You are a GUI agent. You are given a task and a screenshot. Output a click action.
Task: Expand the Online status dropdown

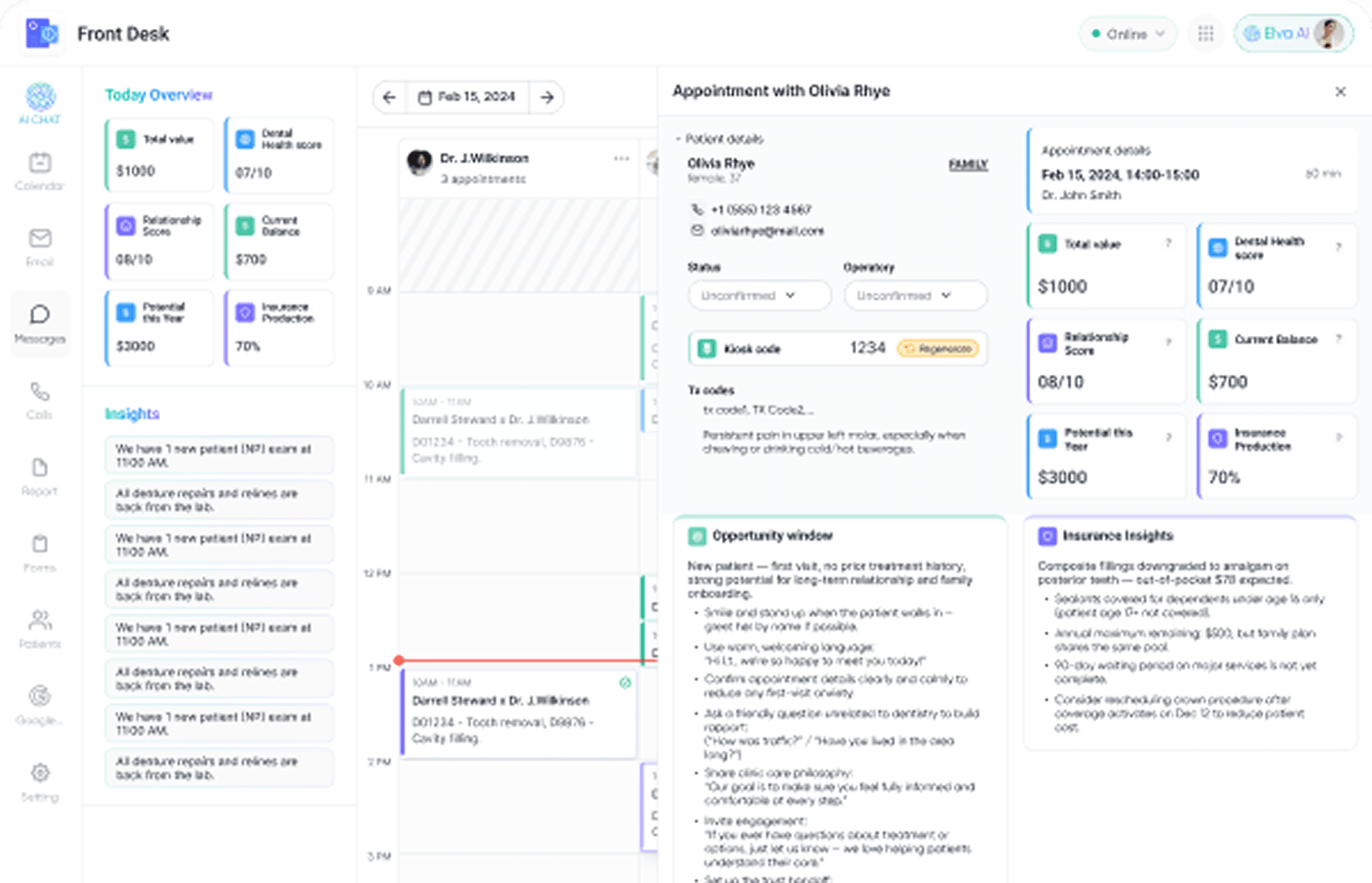1127,34
